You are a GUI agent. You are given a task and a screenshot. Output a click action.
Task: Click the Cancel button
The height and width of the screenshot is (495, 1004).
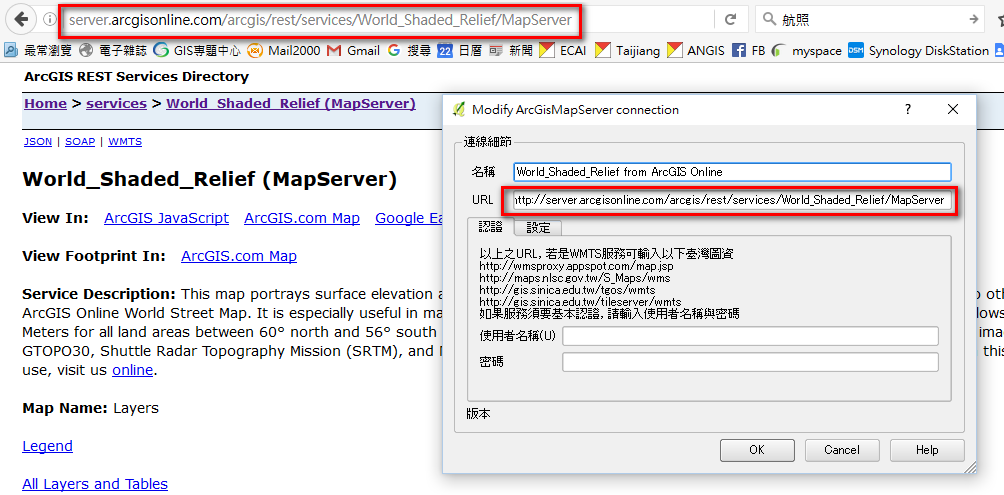pos(842,450)
